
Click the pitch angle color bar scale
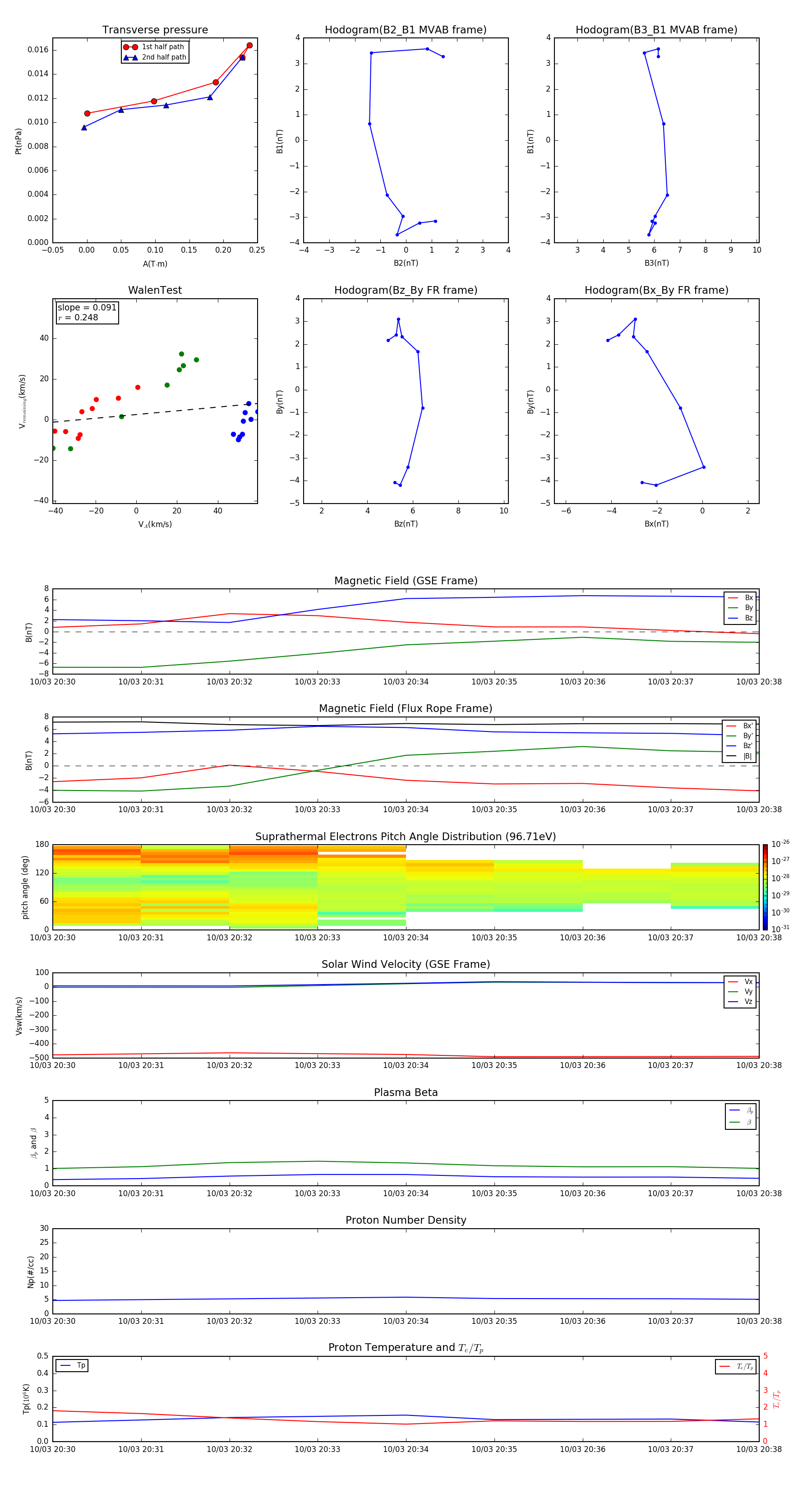point(765,887)
